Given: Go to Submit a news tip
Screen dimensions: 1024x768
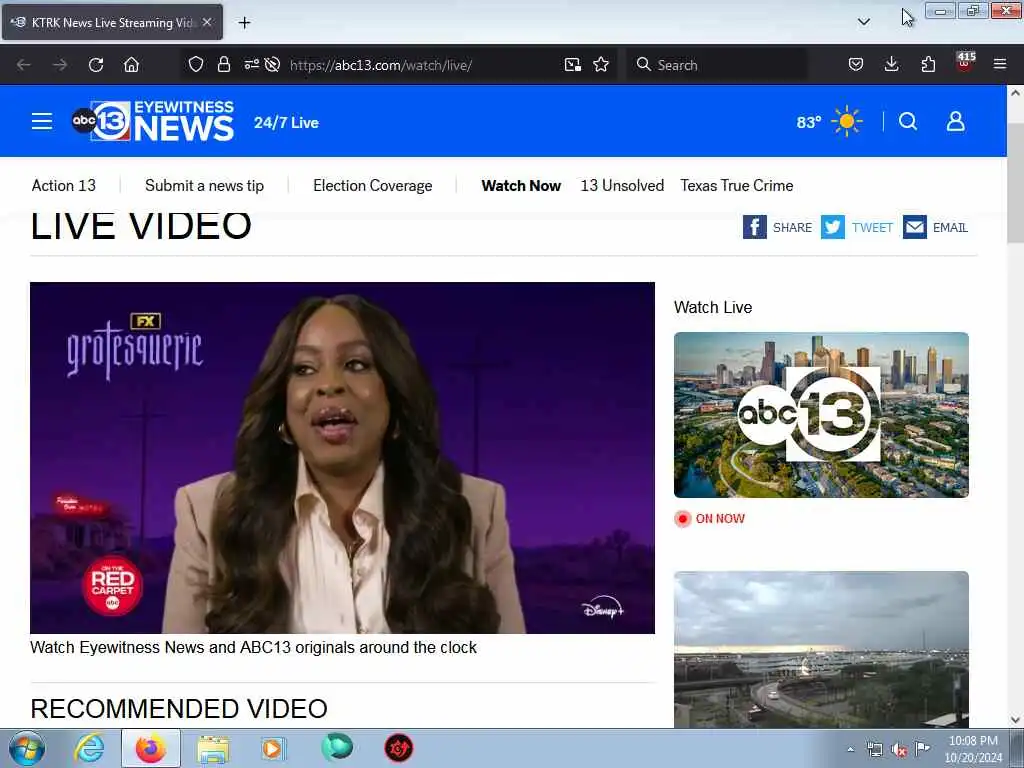Looking at the screenshot, I should coord(204,185).
